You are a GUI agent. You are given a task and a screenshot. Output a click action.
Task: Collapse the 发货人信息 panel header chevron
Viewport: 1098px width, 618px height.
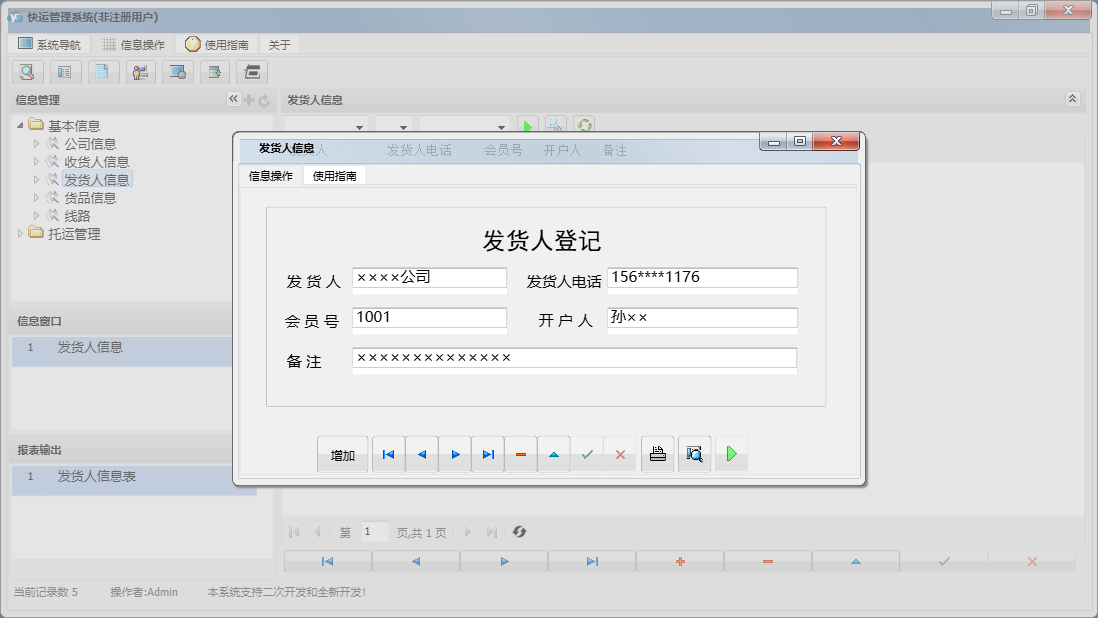1072,99
